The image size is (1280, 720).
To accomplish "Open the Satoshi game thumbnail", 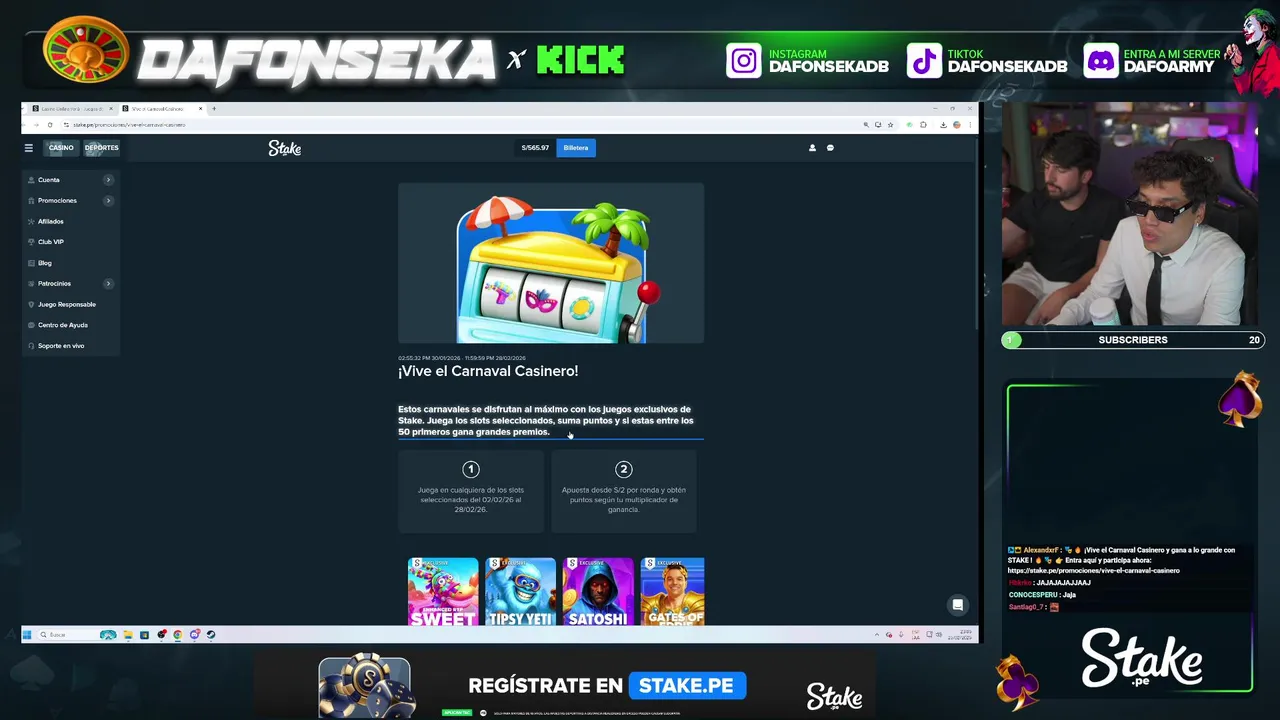I will click(598, 591).
